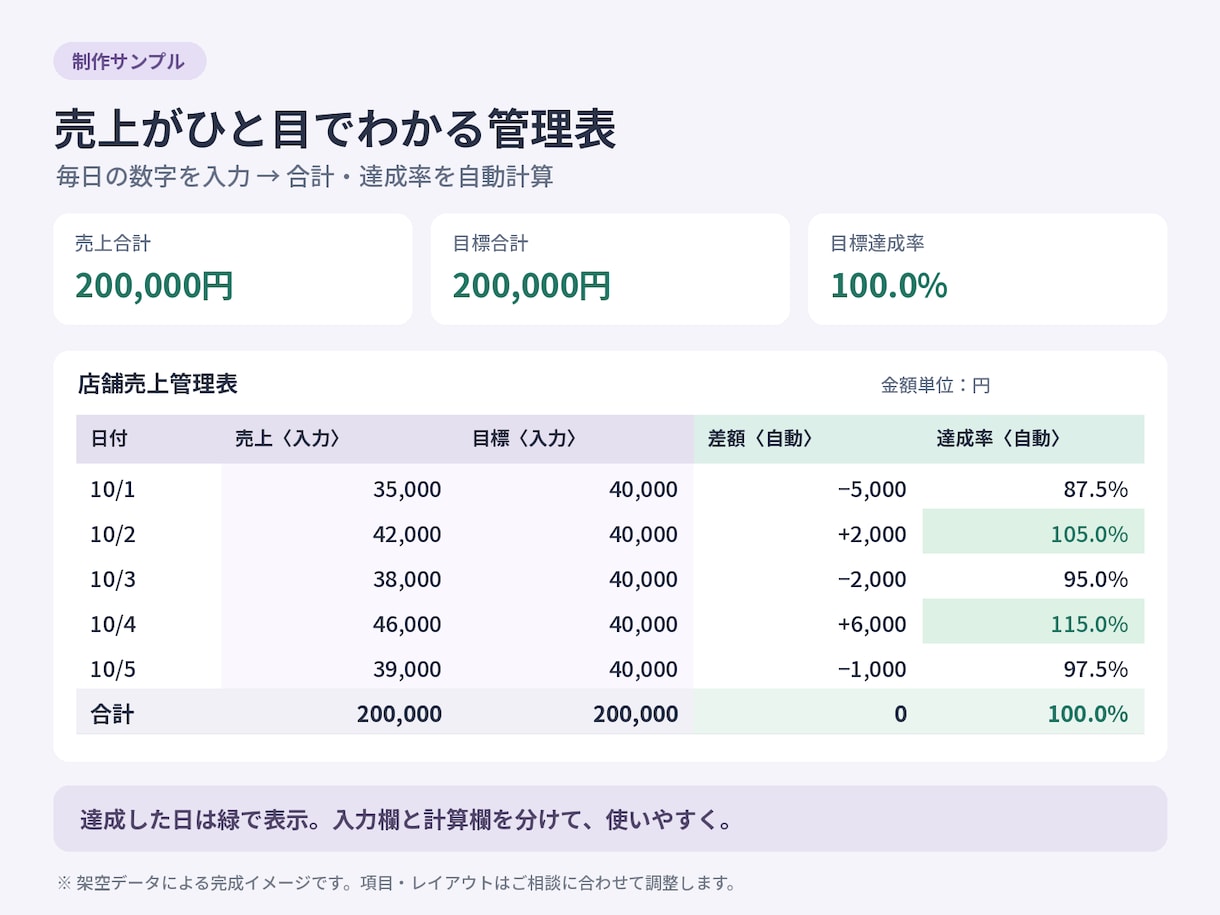Click the 目標〈入力〉 column header

tap(575, 439)
